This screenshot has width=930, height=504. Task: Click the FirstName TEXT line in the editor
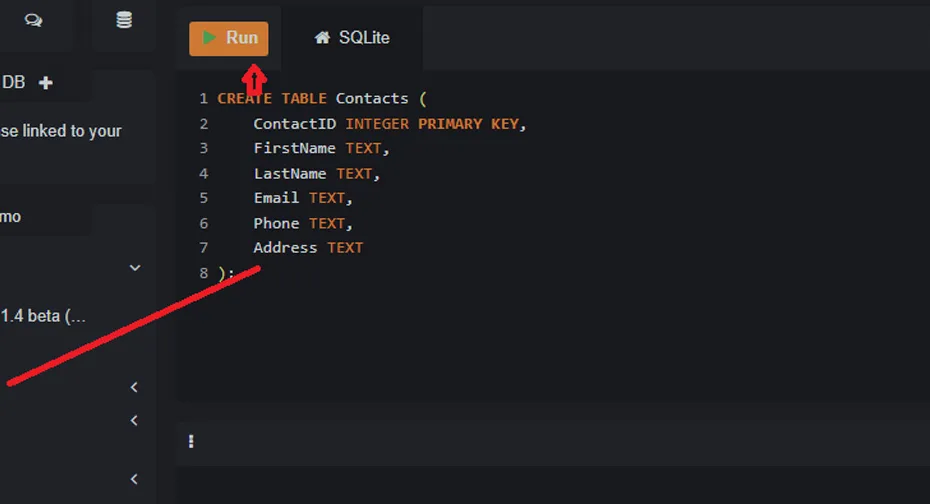point(320,149)
